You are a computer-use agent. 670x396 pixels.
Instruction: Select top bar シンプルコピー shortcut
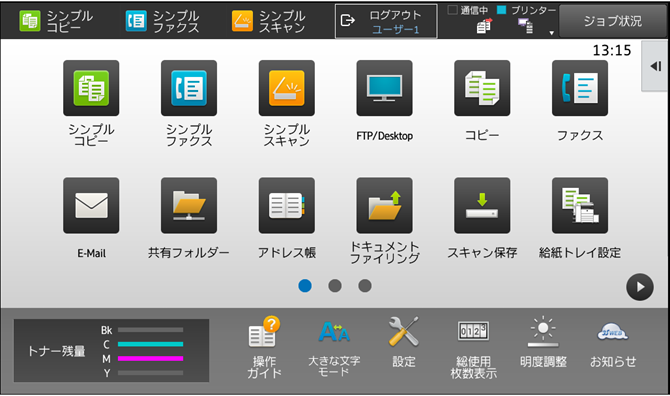pos(56,21)
